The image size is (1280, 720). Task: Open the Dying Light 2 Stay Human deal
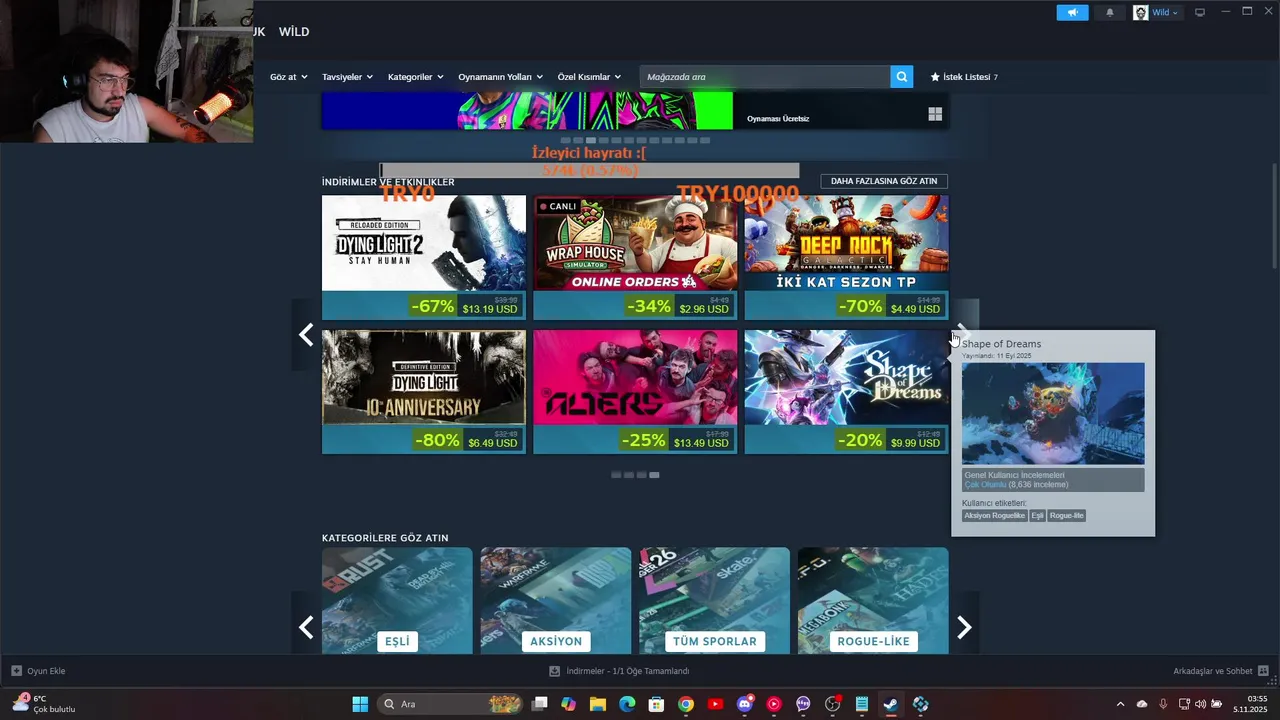424,257
